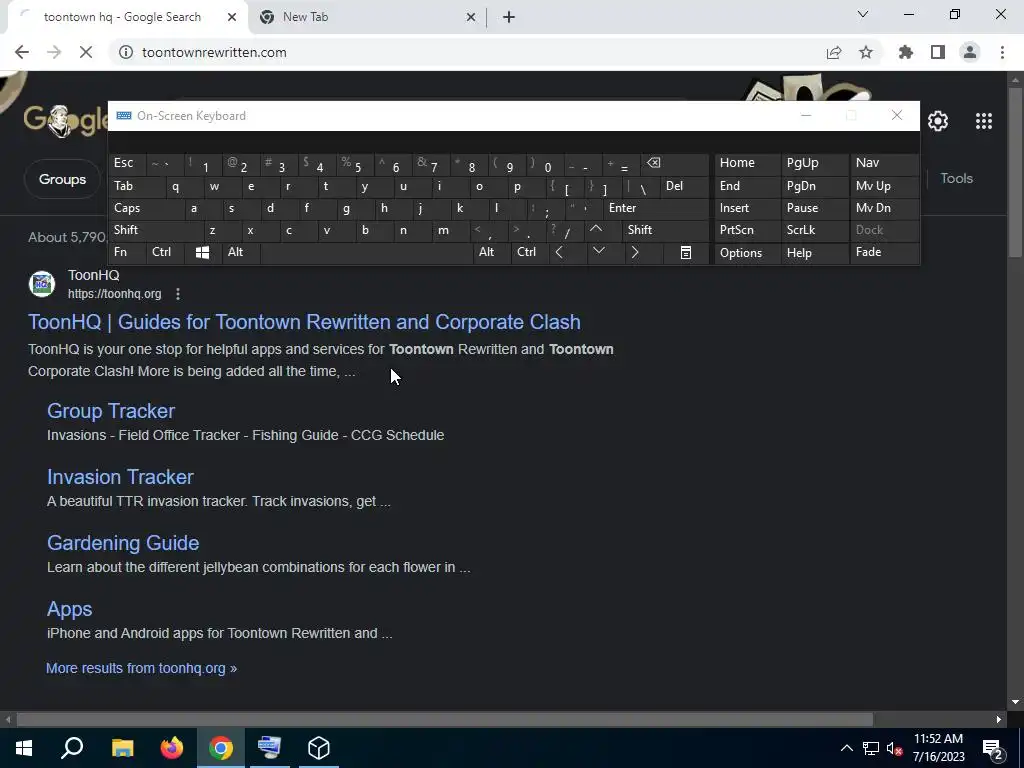1024x768 pixels.
Task: Open the notification center icon
Action: tap(993, 749)
